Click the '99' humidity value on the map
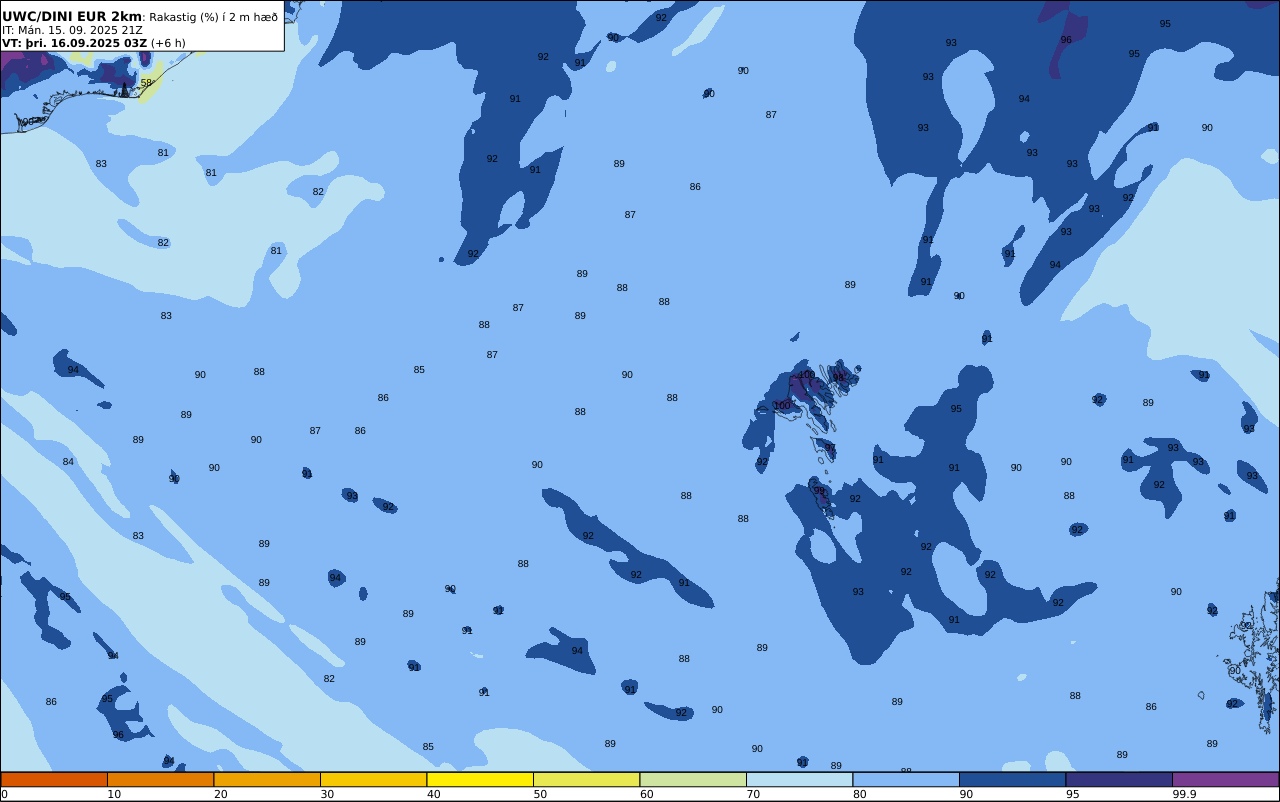This screenshot has height=802, width=1280. (819, 491)
